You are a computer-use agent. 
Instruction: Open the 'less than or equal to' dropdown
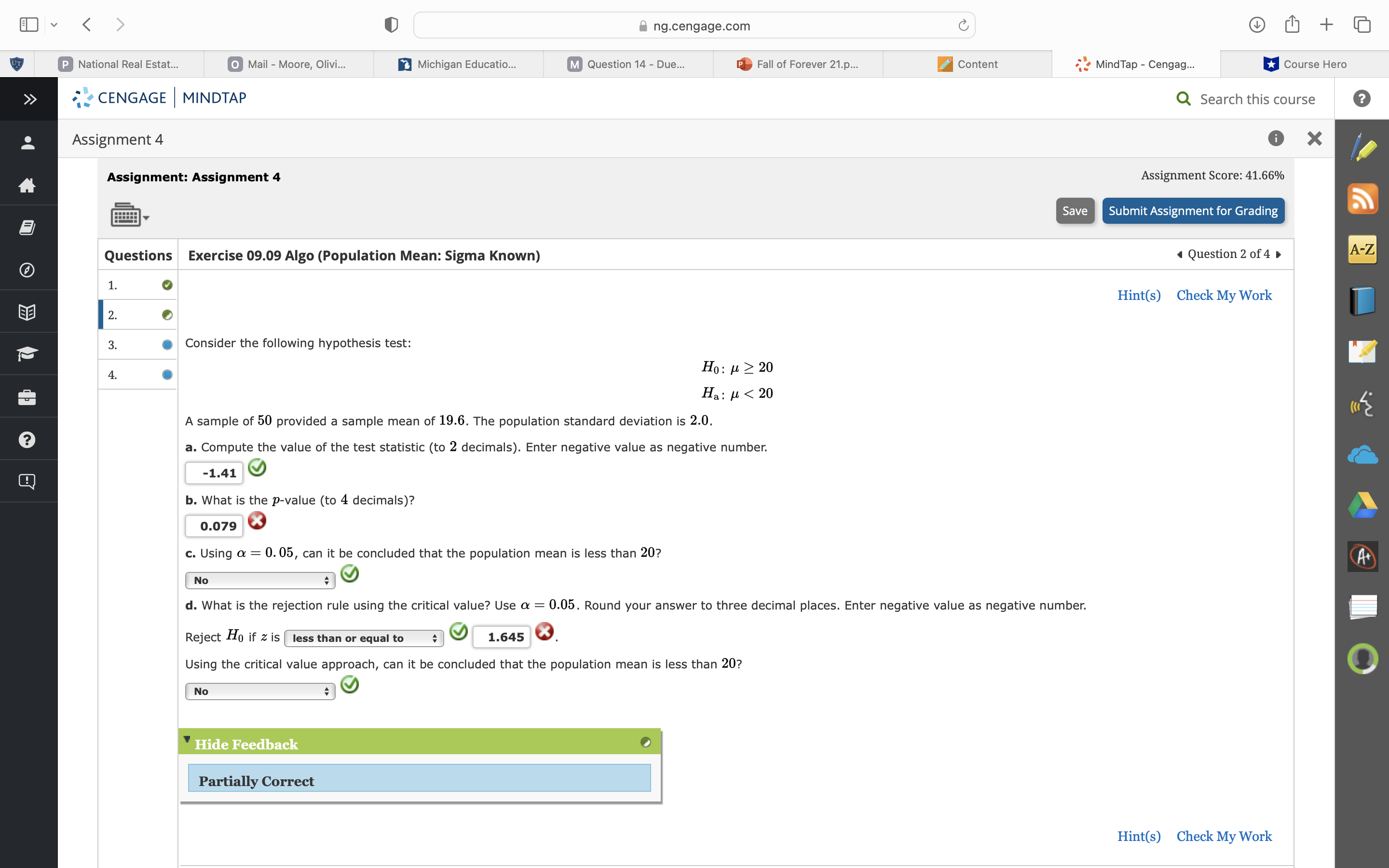(x=364, y=638)
